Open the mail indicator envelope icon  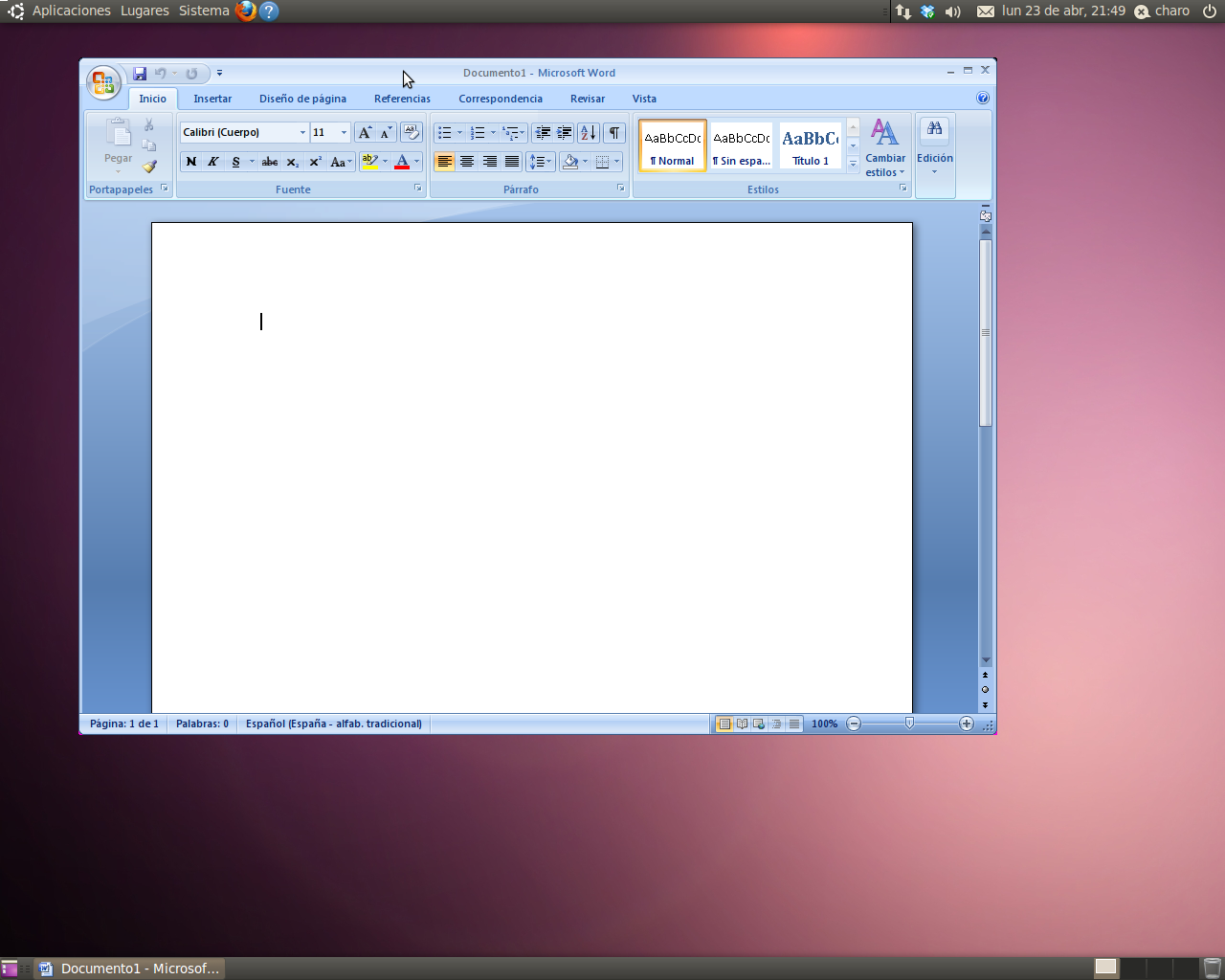[986, 11]
